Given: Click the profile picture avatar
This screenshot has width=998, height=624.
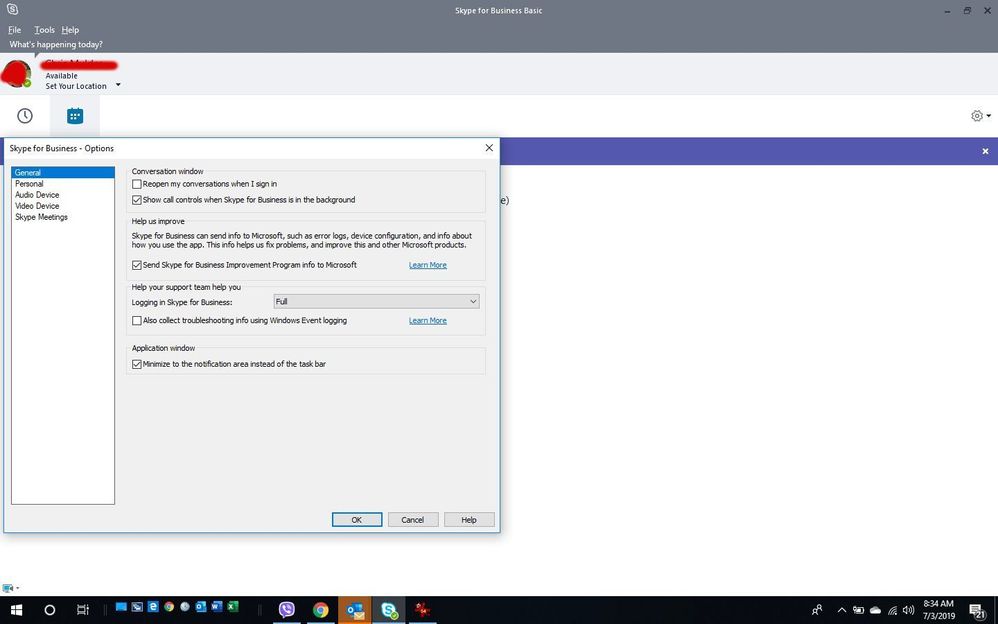Looking at the screenshot, I should click(17, 73).
